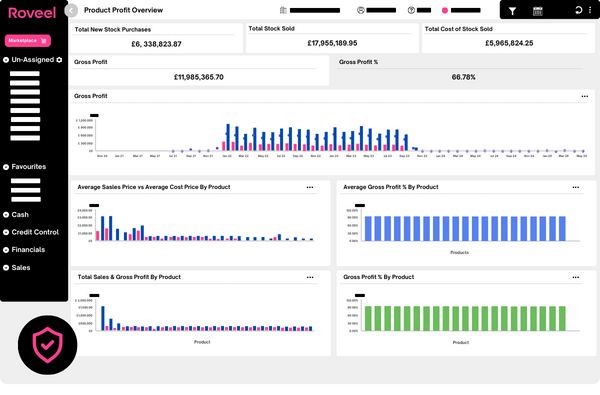Screen dimensions: 600x395
Task: Collapse the Un-Assigned section
Action: (6, 60)
